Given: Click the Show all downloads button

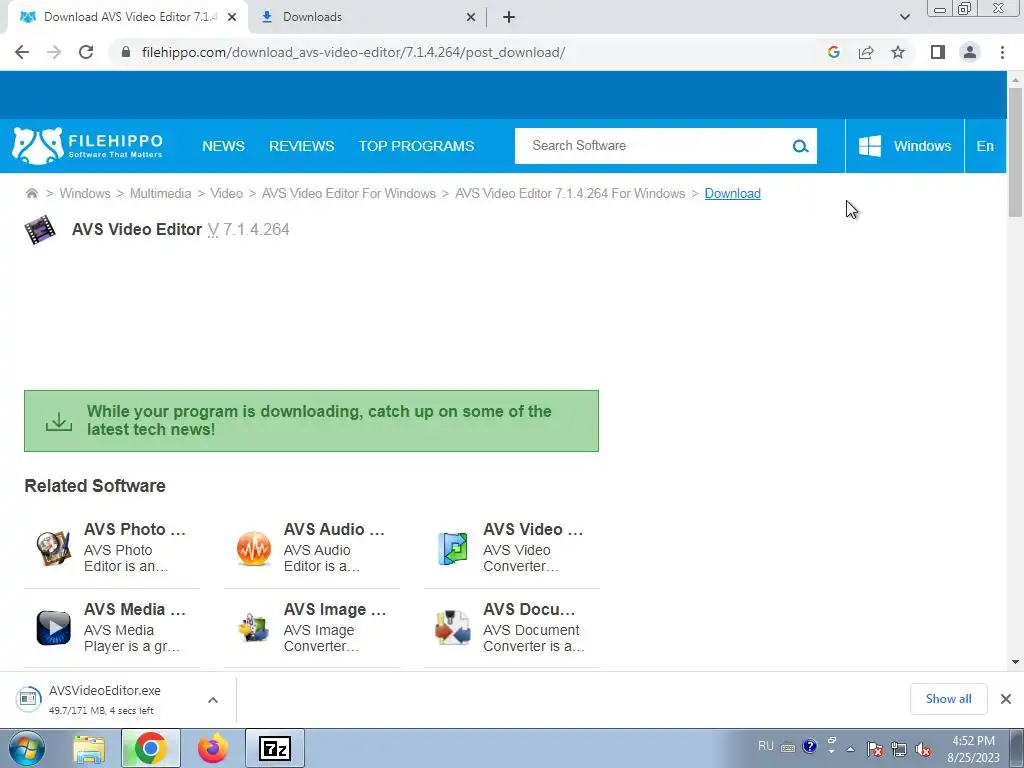Looking at the screenshot, I should [948, 699].
